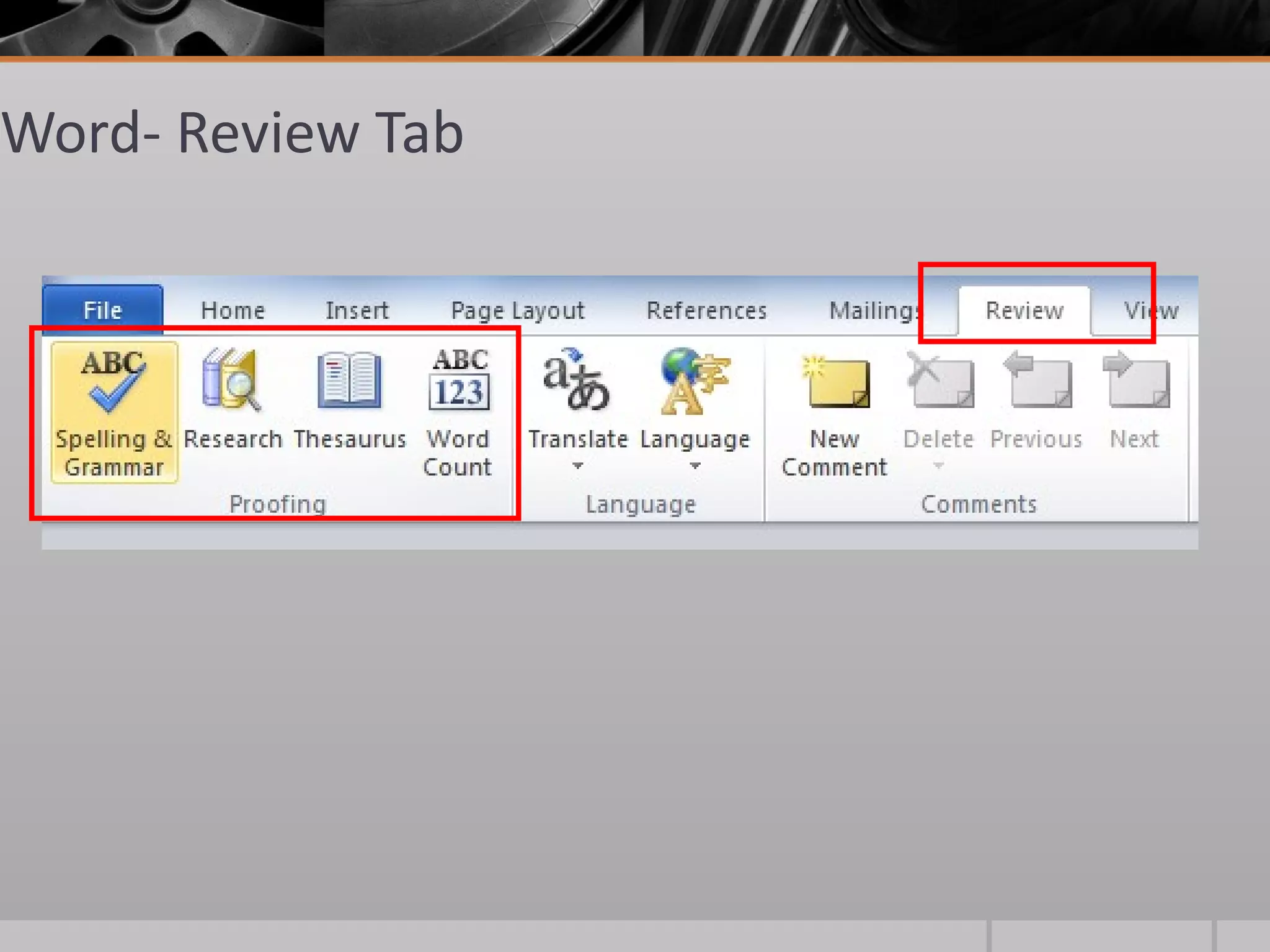Open the Mailings tab

[873, 310]
